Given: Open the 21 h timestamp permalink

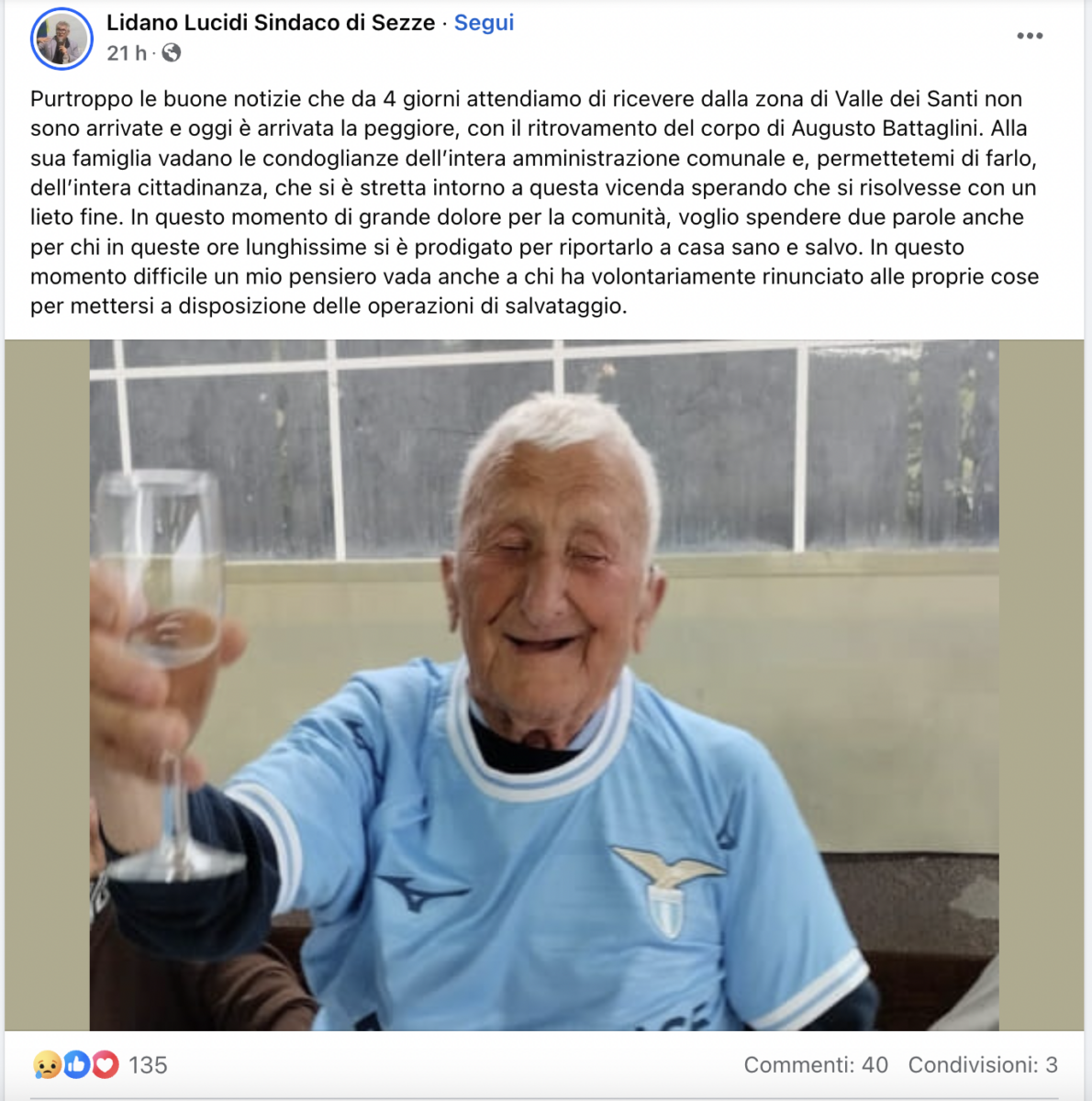Looking at the screenshot, I should (x=127, y=53).
